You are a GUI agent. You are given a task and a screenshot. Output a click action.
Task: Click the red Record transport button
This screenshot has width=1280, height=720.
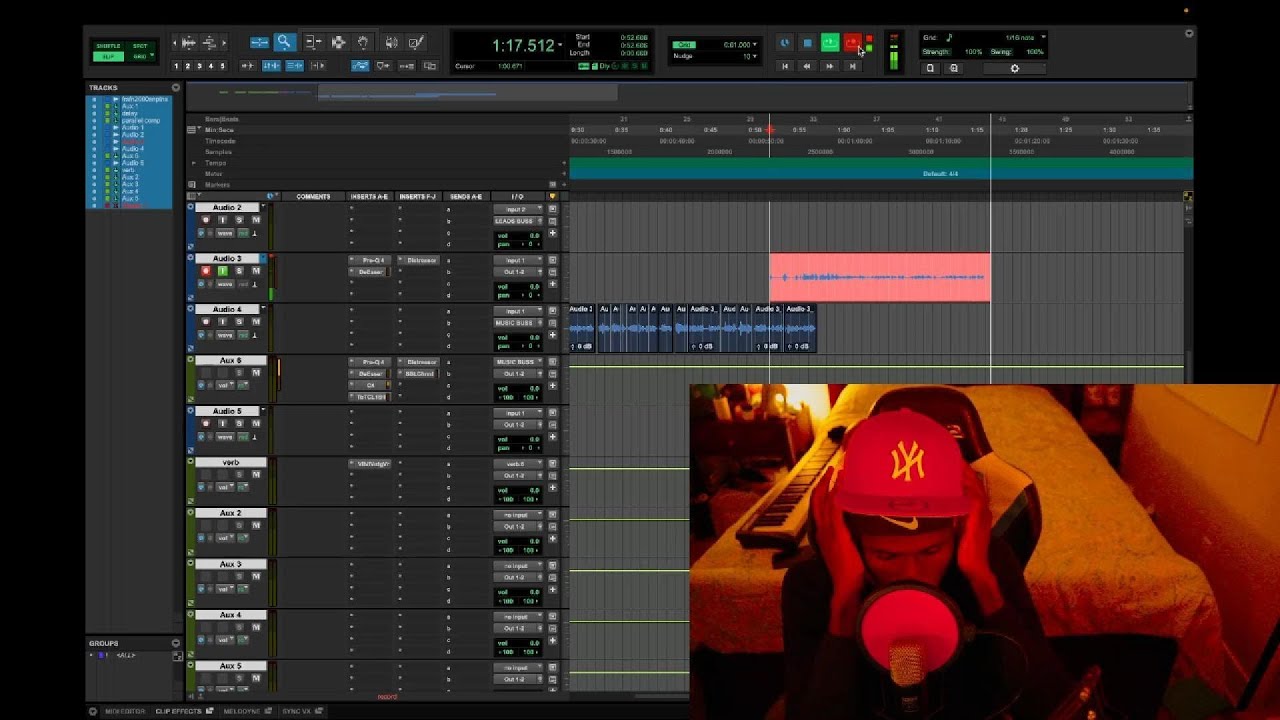852,43
